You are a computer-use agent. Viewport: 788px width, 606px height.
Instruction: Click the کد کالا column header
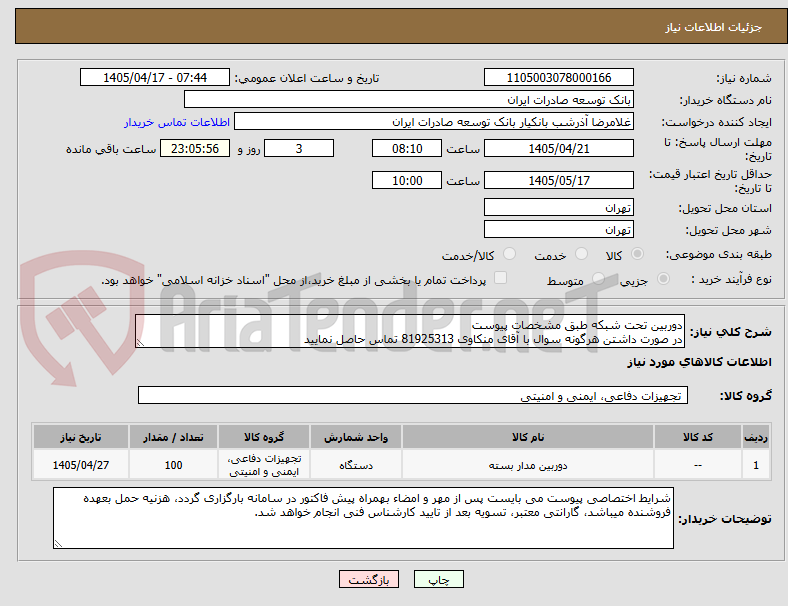(698, 437)
